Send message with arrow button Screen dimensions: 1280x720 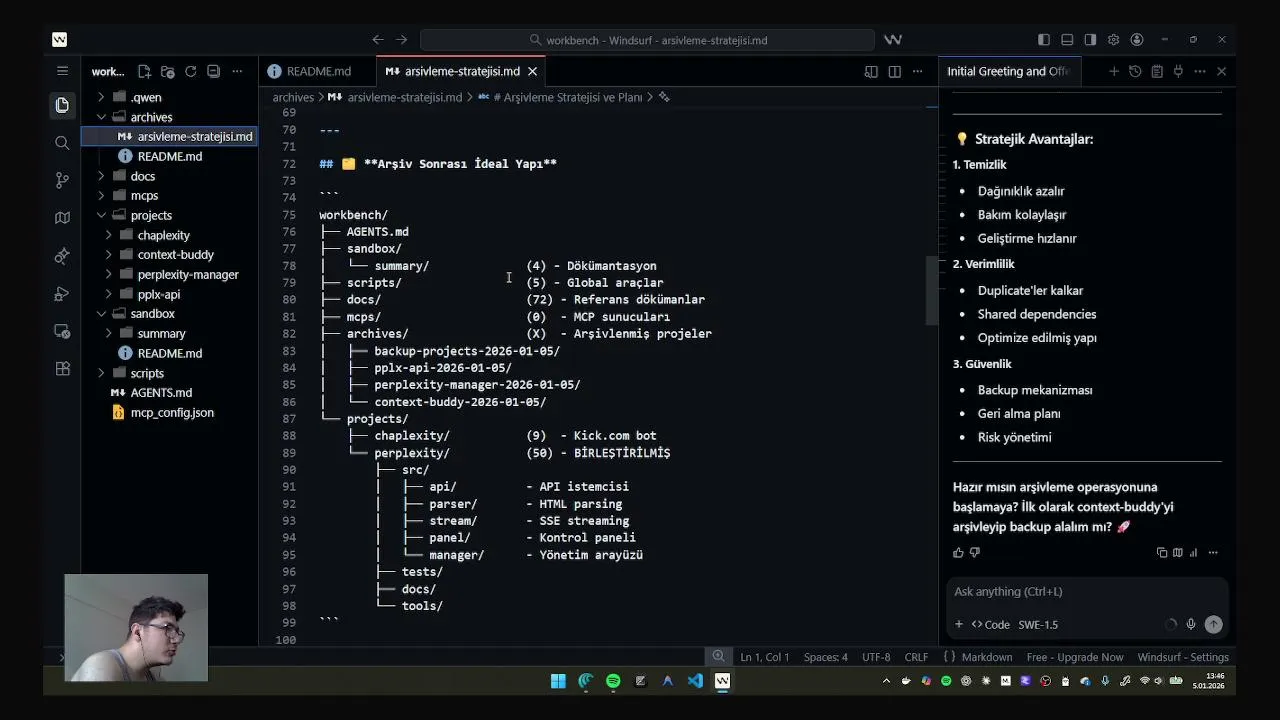[x=1213, y=624]
